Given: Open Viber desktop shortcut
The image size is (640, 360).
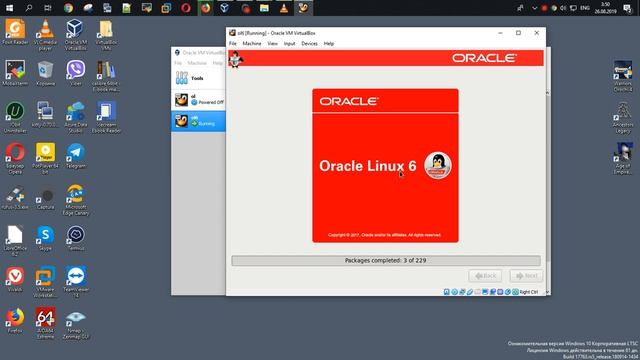Looking at the screenshot, I should [x=76, y=73].
